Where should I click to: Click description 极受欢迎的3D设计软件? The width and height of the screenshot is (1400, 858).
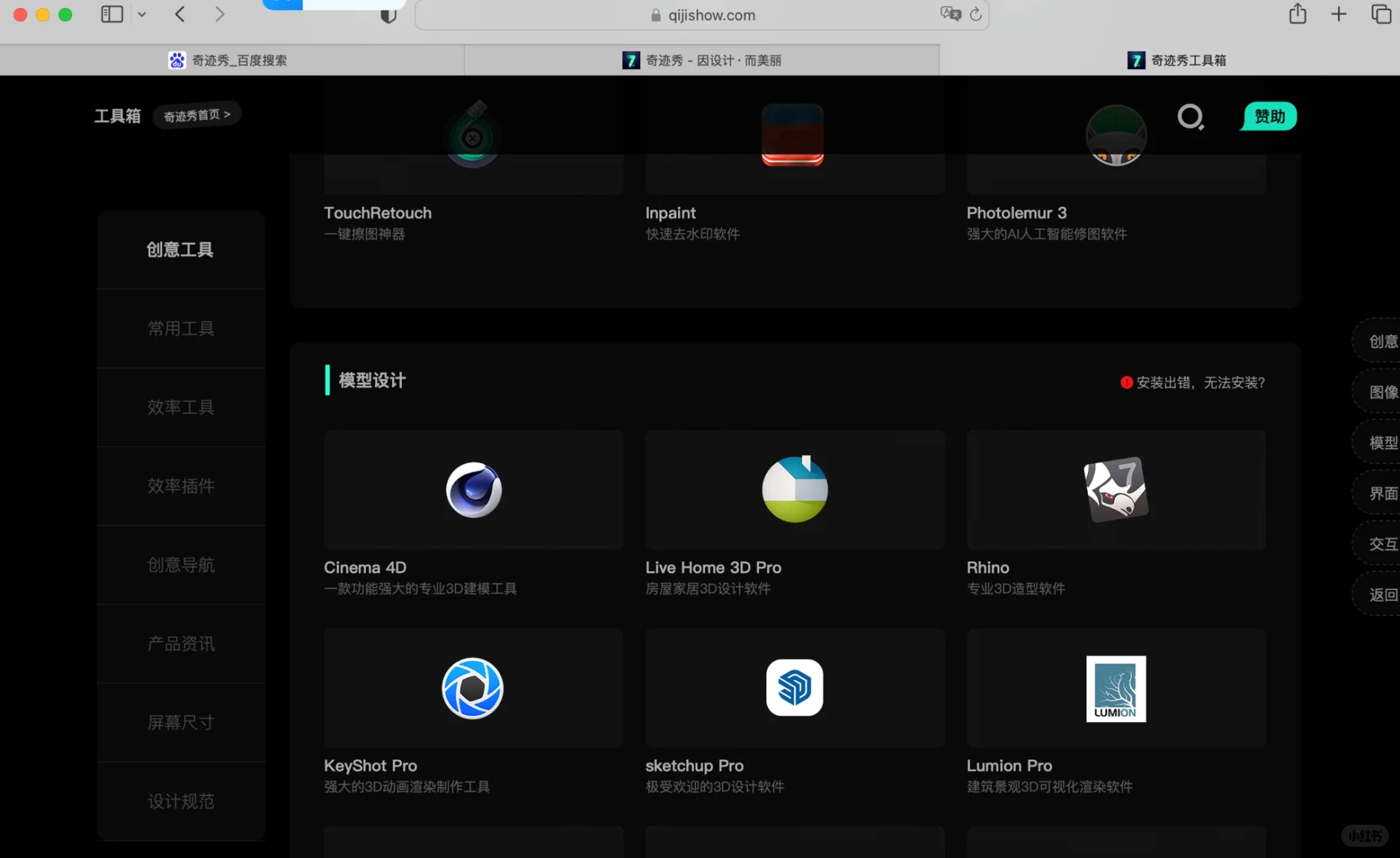715,786
